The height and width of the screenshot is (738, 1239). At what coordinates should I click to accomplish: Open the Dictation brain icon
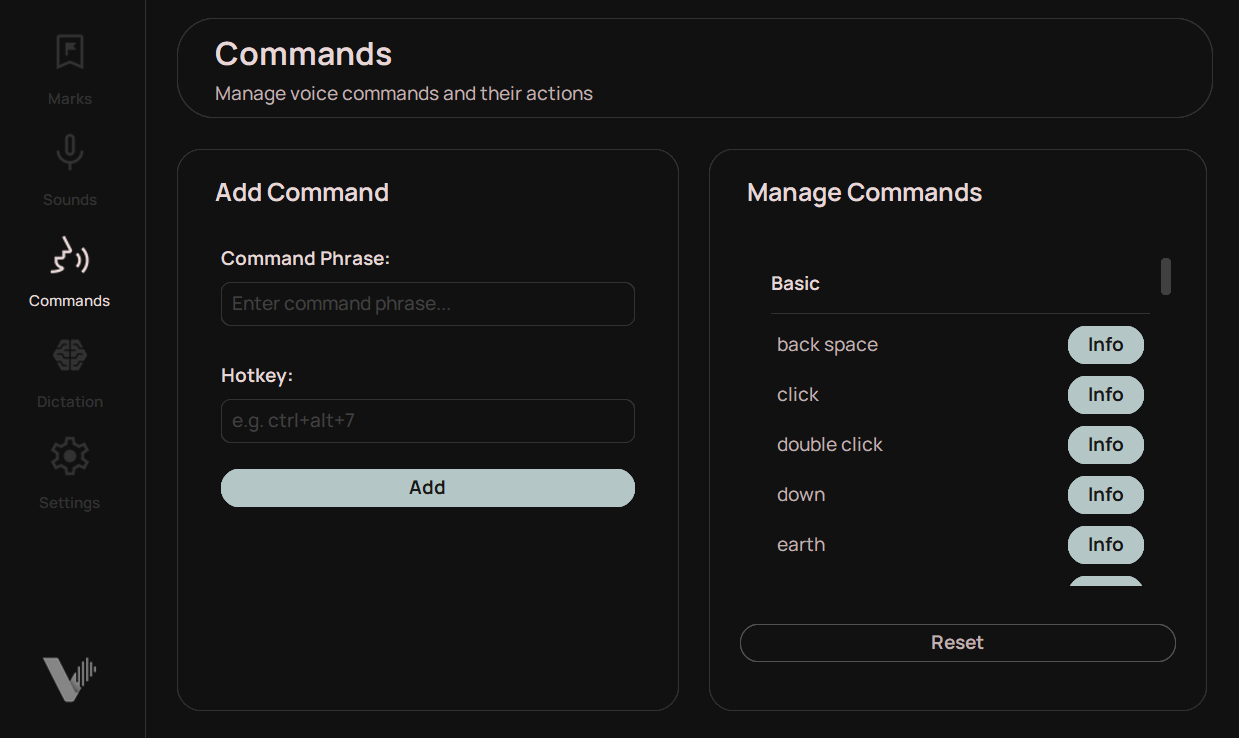(69, 355)
